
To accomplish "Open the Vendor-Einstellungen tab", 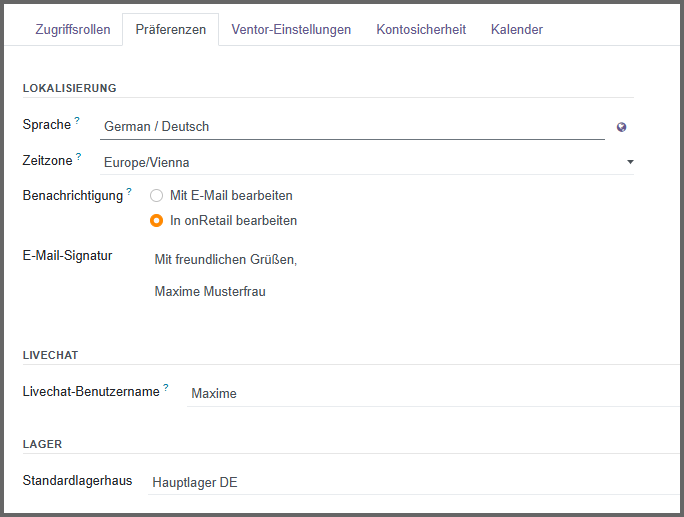I will click(291, 30).
